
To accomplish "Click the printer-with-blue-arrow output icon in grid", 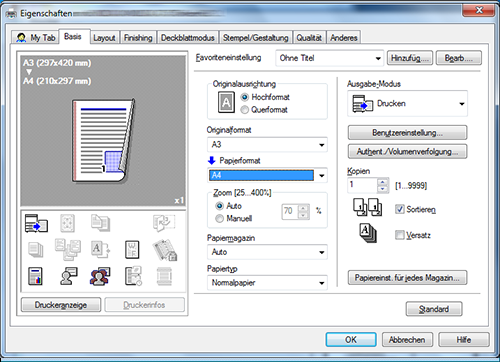I will point(36,223).
